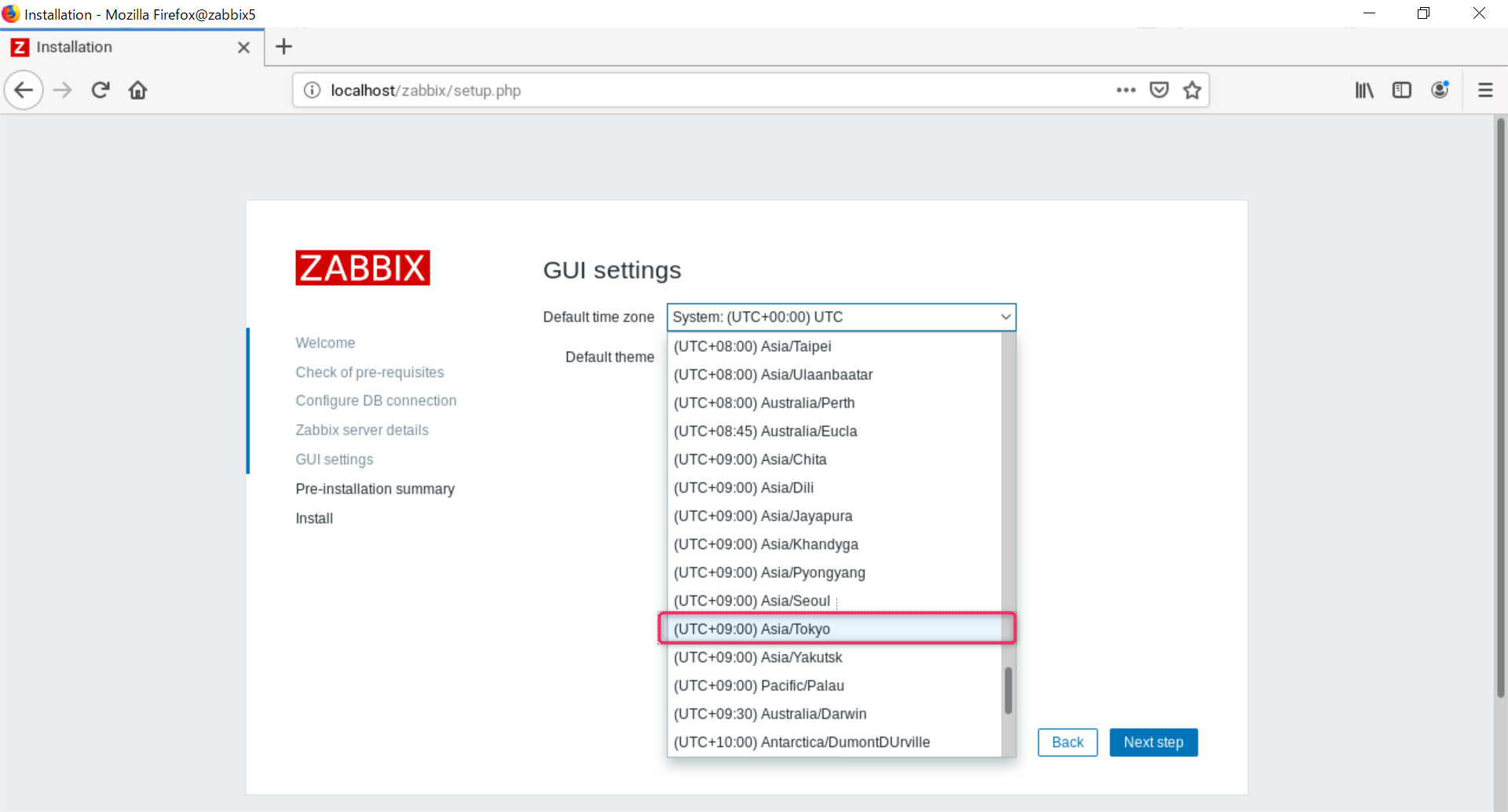Screen dimensions: 1508x812
Task: Select (UTC+09:00) Asia/Tokyo time zone
Action: pos(835,629)
